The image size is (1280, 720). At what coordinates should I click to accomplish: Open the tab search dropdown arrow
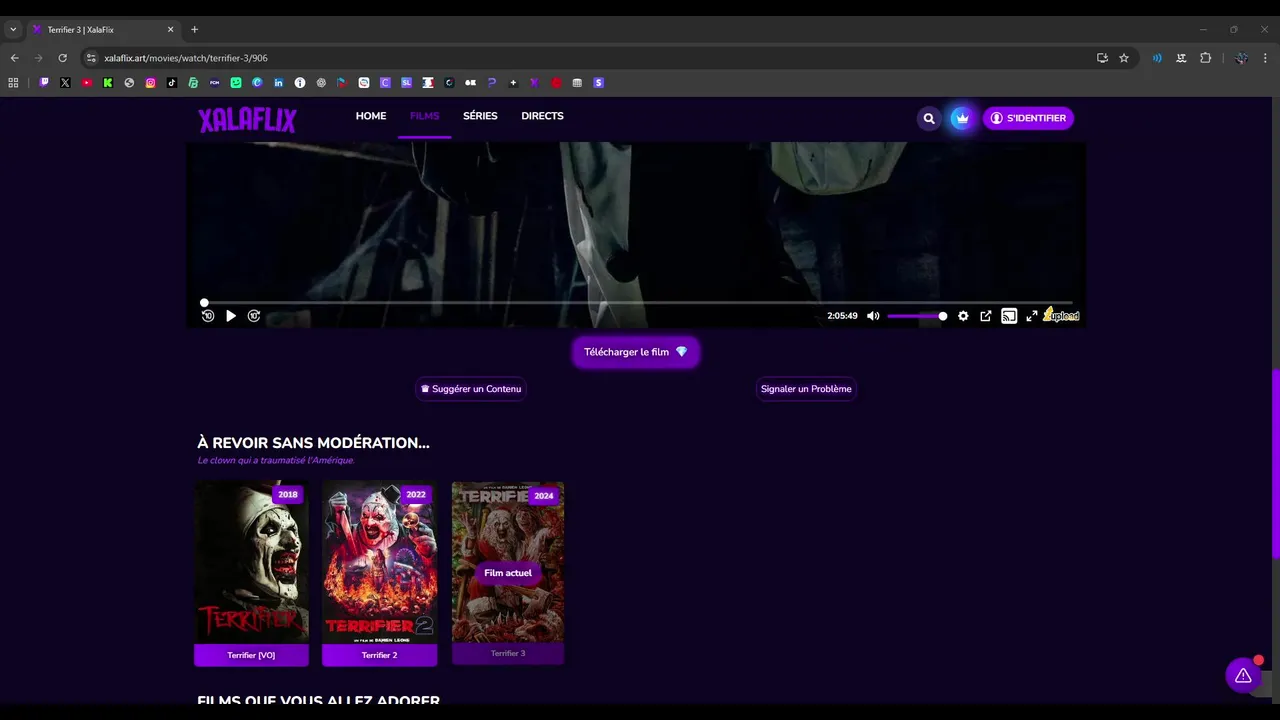pyautogui.click(x=13, y=29)
